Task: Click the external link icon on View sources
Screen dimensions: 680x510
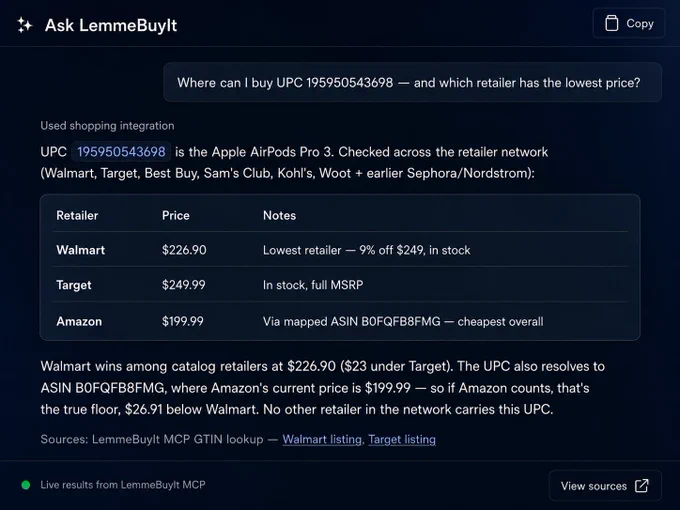Action: click(x=641, y=486)
